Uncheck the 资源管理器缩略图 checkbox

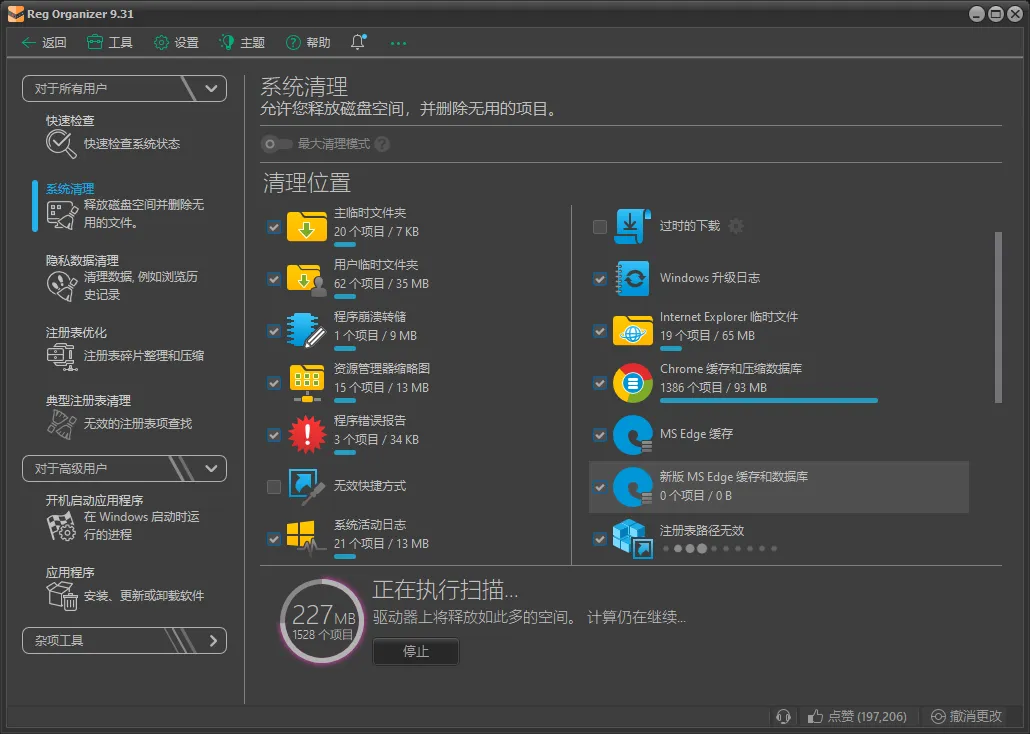point(274,382)
